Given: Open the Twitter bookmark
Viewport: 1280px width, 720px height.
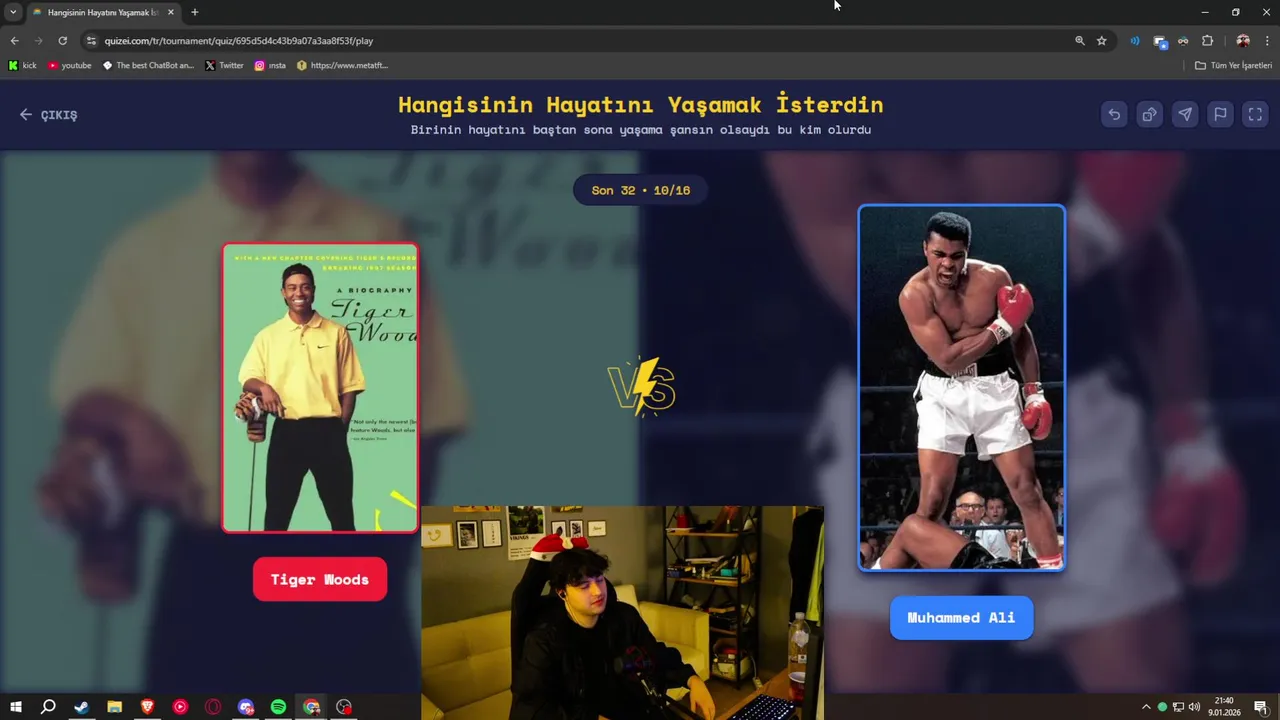Looking at the screenshot, I should point(224,65).
